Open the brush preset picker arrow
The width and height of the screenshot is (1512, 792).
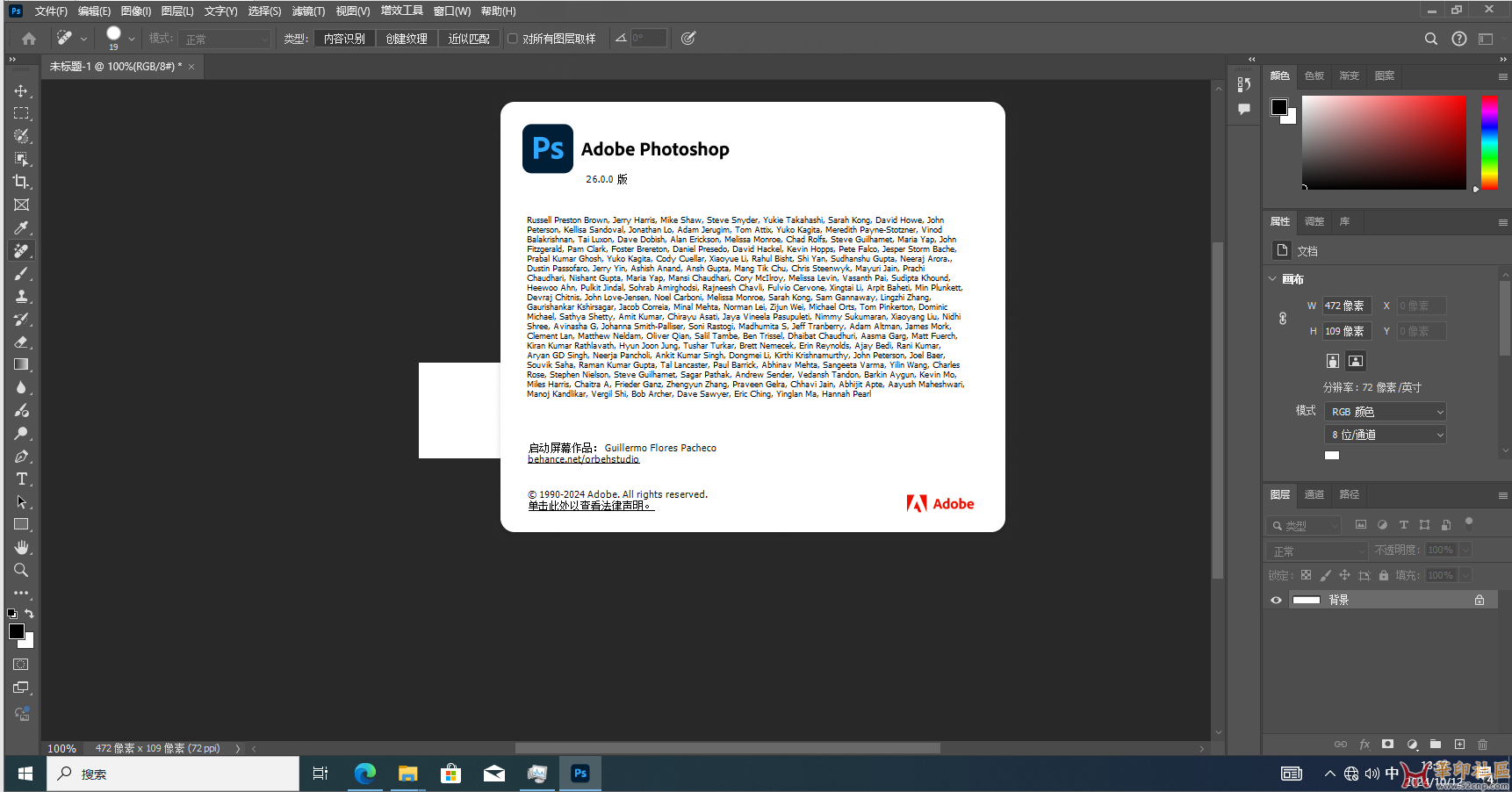132,39
